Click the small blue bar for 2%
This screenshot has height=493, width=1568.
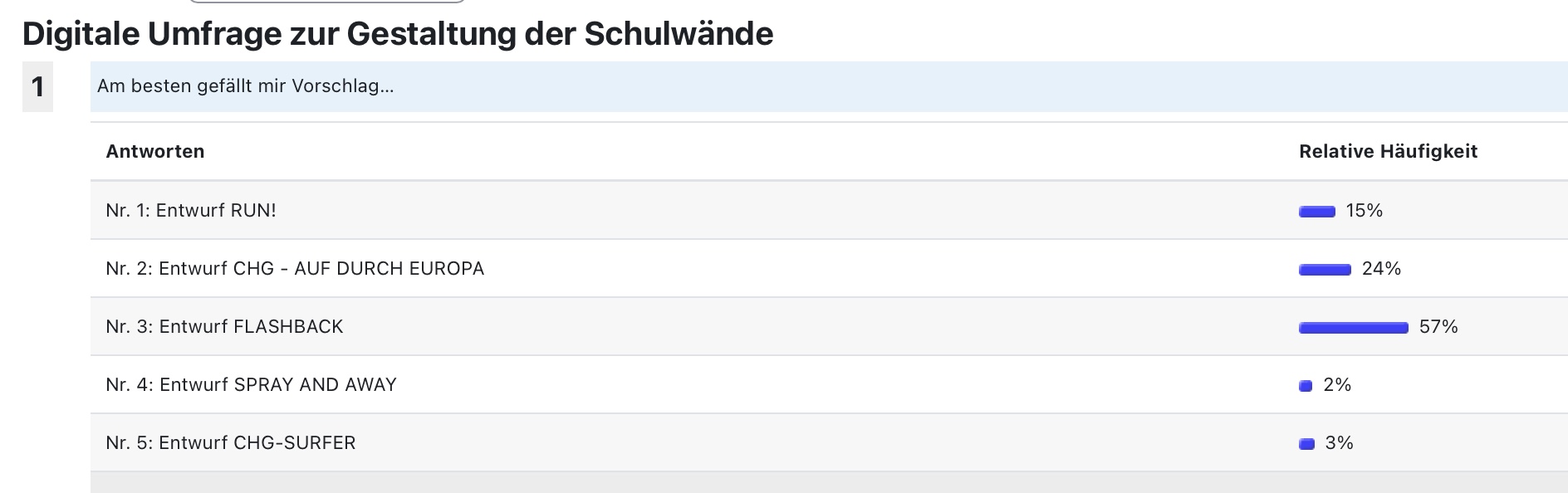click(1306, 386)
